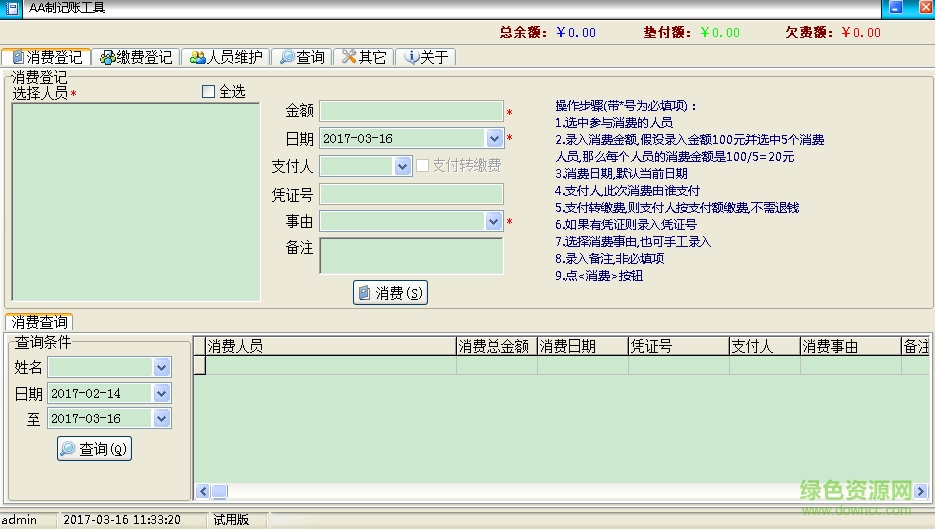Click the 消费登记 tab book icon

pos(18,57)
